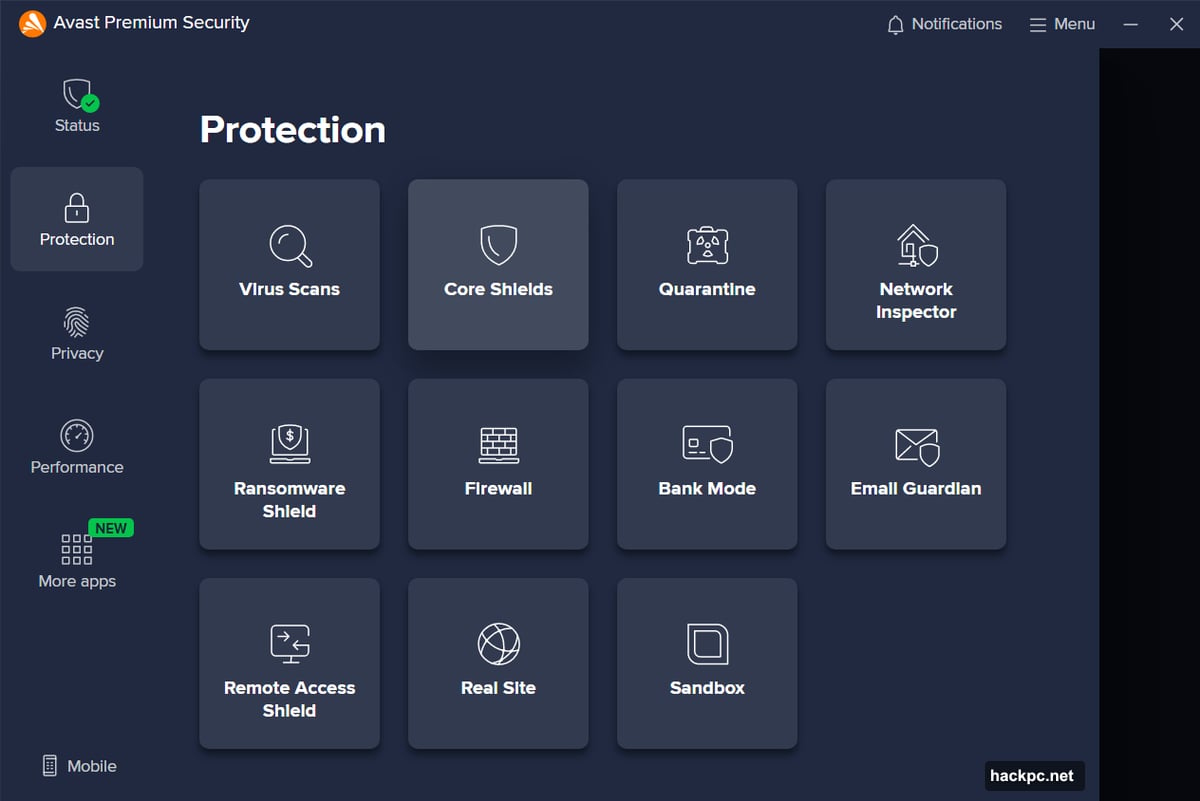
Task: Go to the Status sidebar tab
Action: (x=77, y=106)
